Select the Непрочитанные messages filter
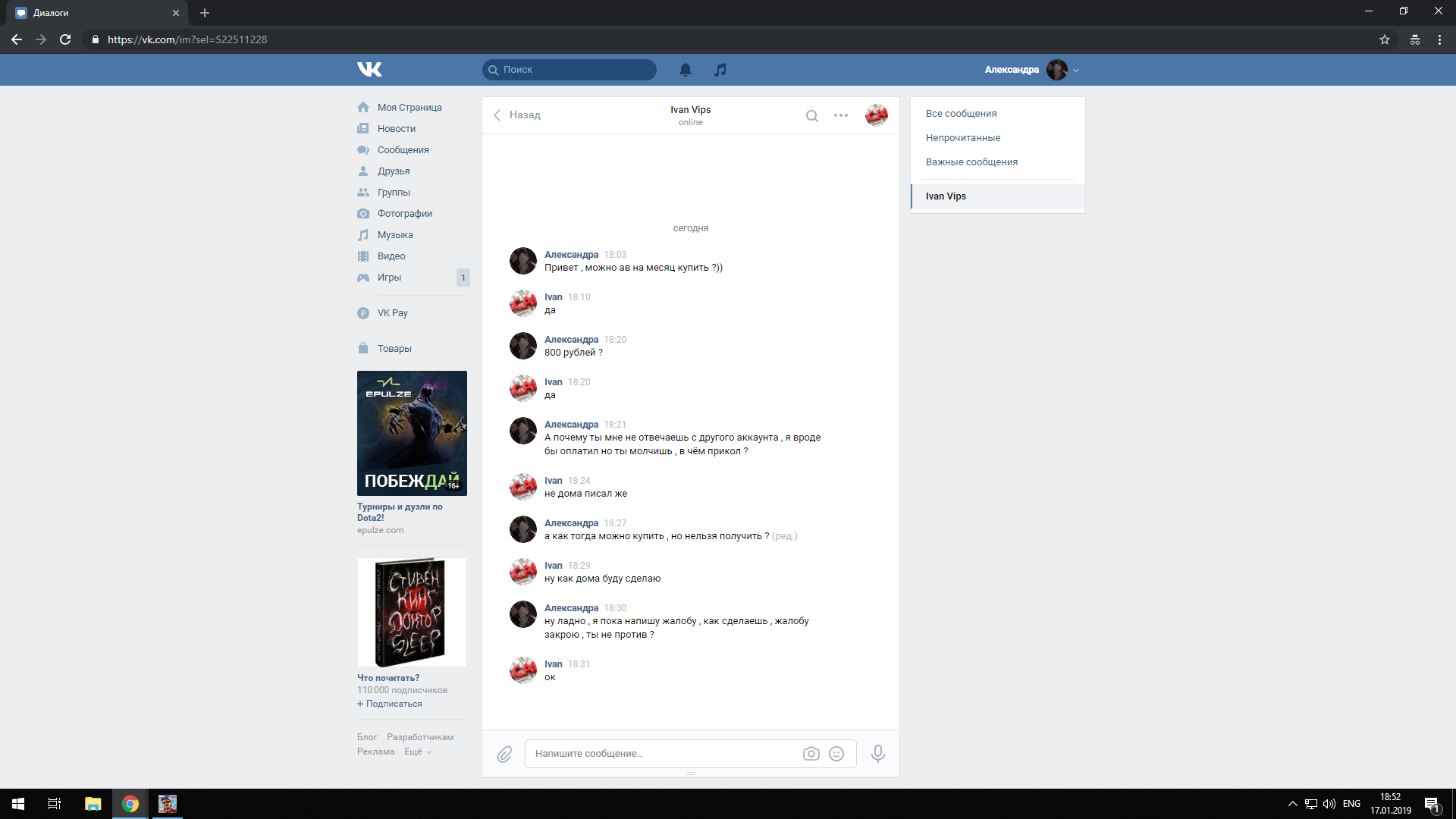The image size is (1456, 819). (962, 138)
